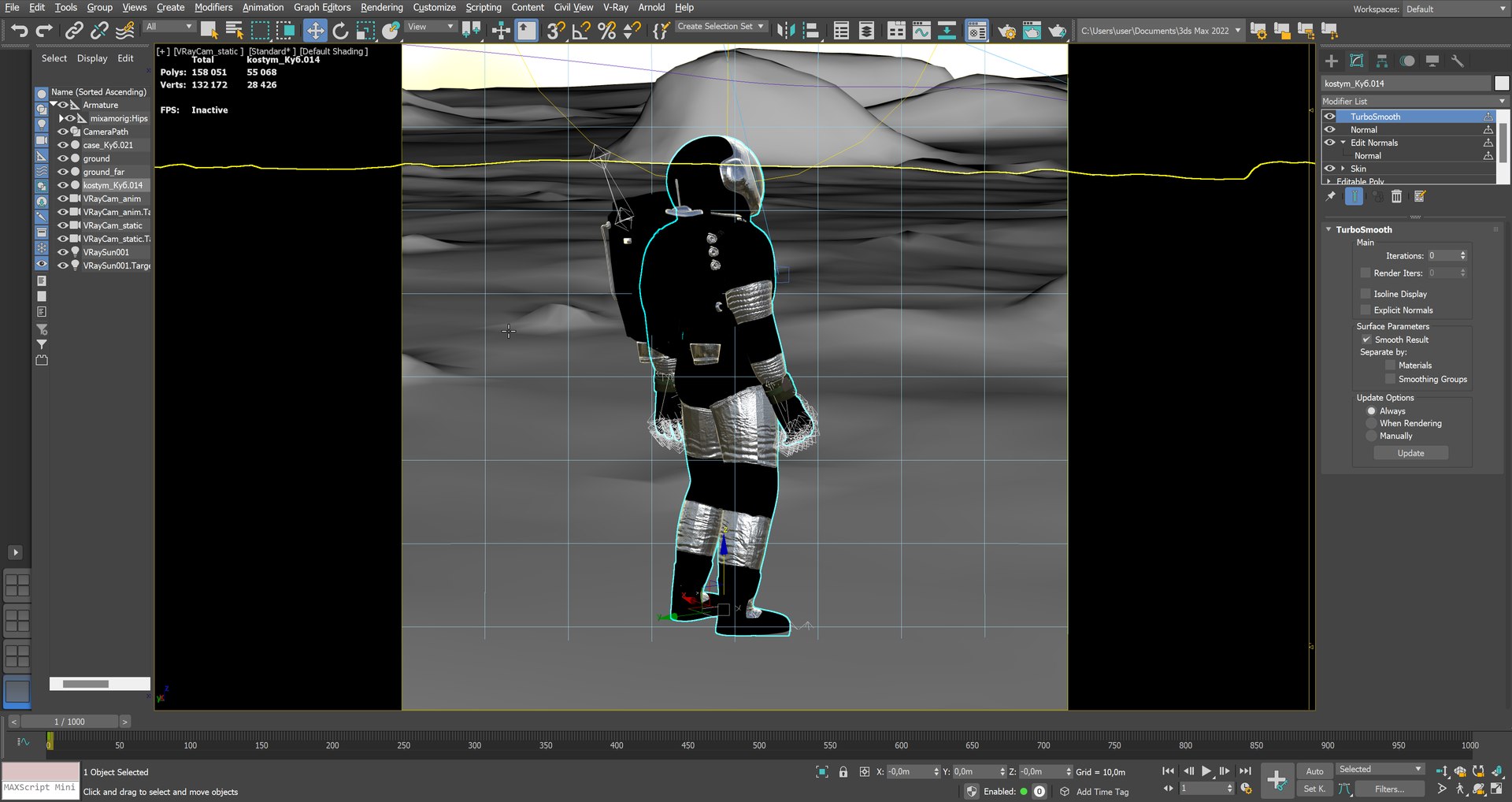Select the Select and Link tool
This screenshot has width=1512, height=802.
74,31
